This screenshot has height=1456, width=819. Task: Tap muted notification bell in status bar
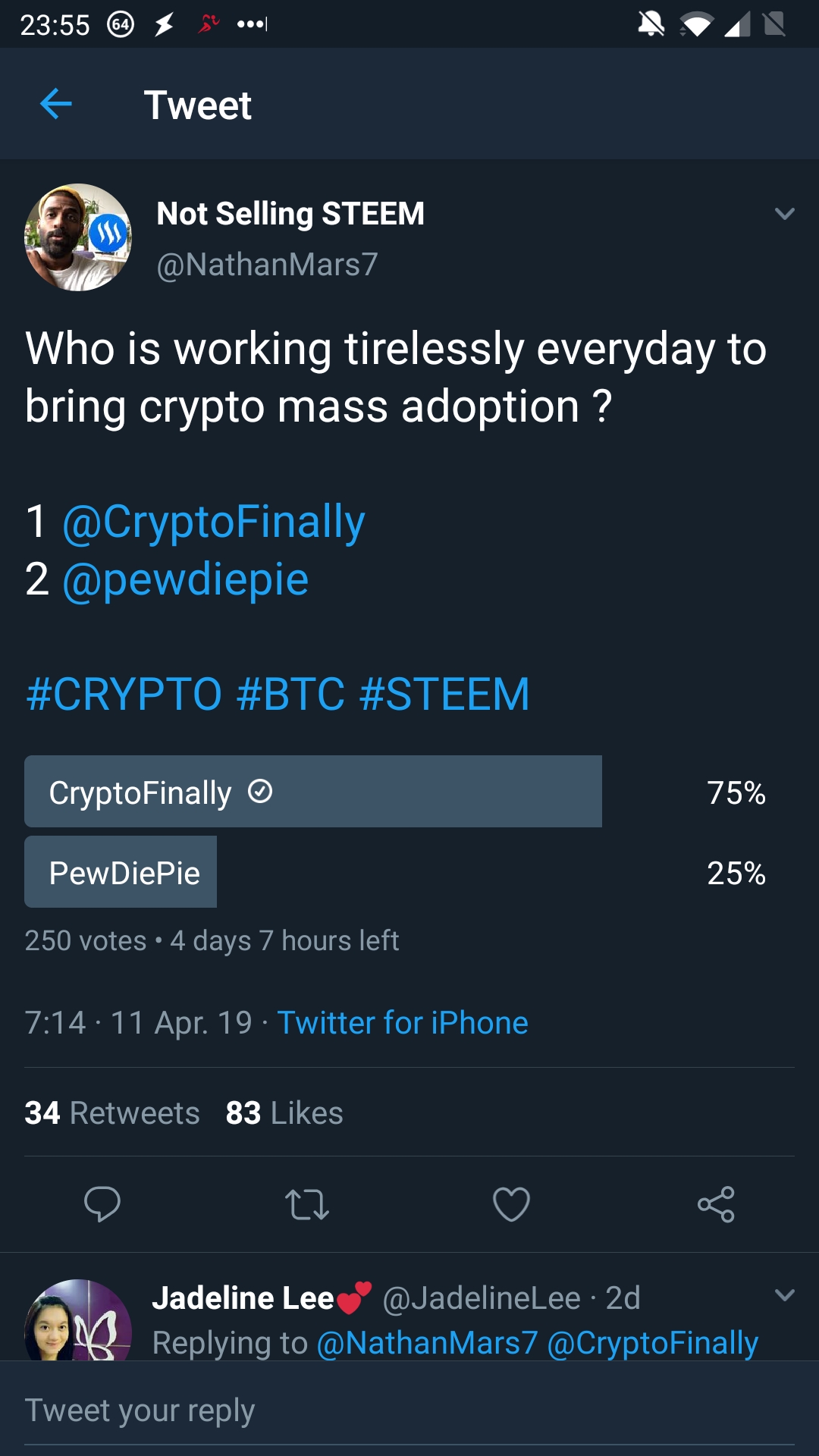[651, 24]
